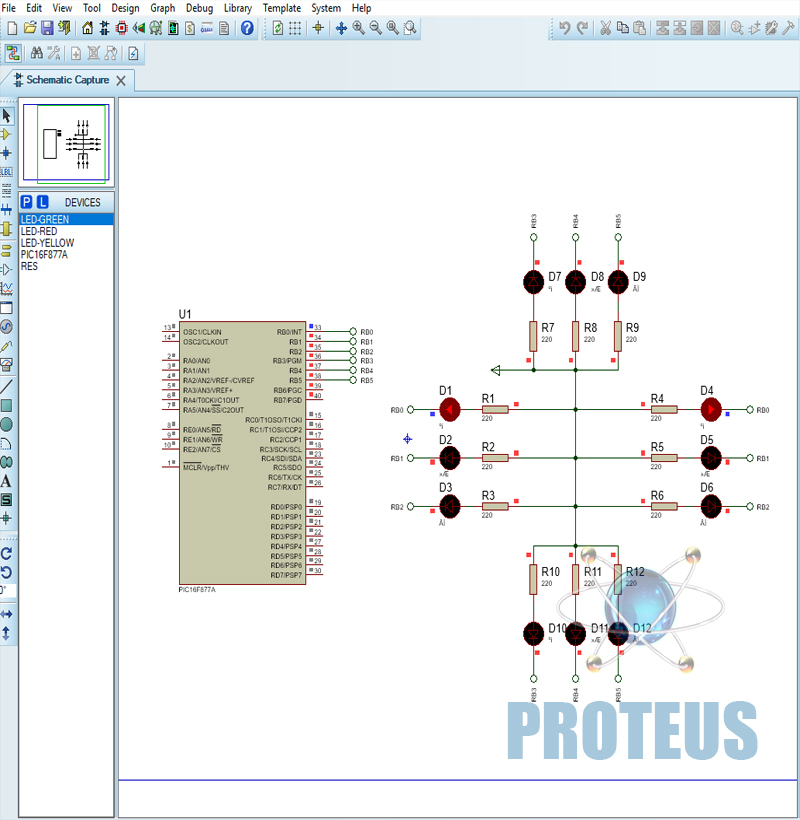
Task: Select PIC16F877A in the devices list
Action: click(x=44, y=255)
